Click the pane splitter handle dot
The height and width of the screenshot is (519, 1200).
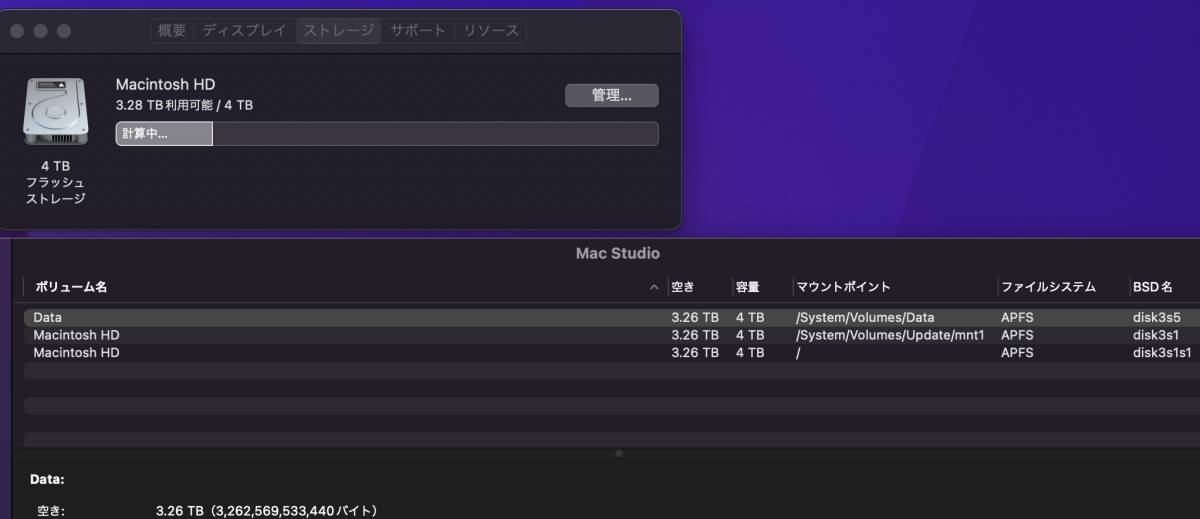tap(619, 453)
